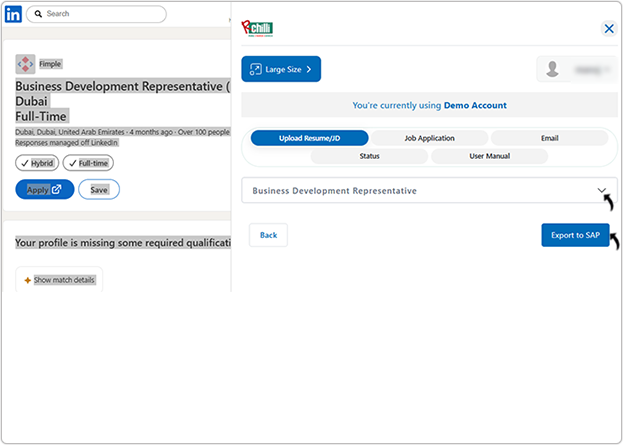The width and height of the screenshot is (623, 445).
Task: Select the Status tab
Action: click(369, 156)
